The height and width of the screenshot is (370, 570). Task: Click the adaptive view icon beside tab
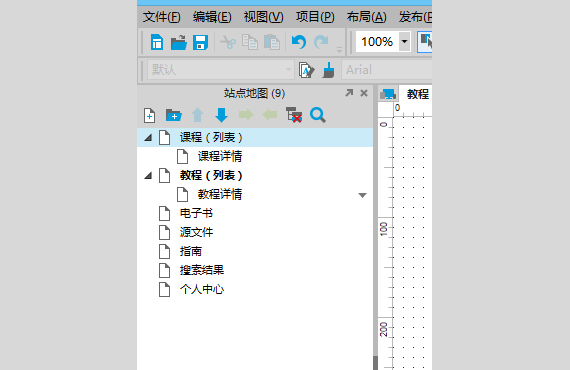388,94
